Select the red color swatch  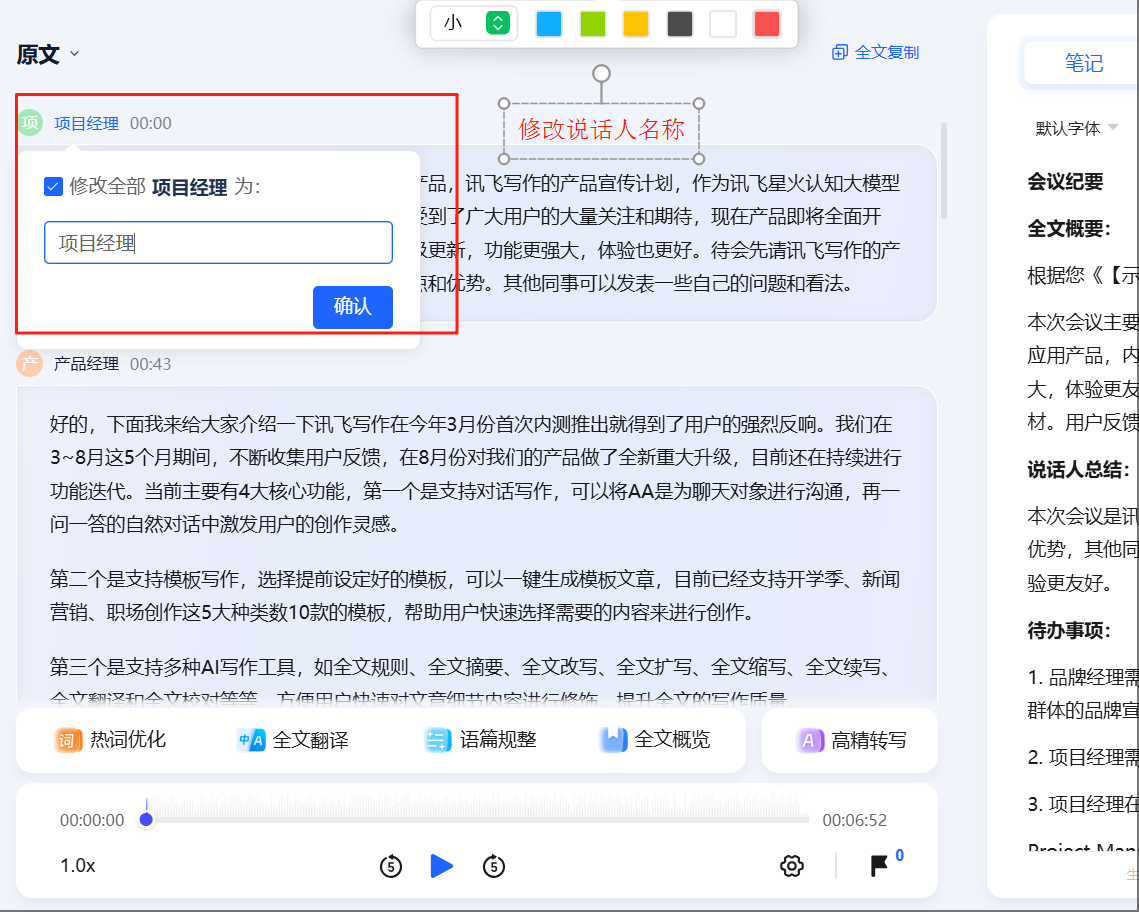pos(766,24)
